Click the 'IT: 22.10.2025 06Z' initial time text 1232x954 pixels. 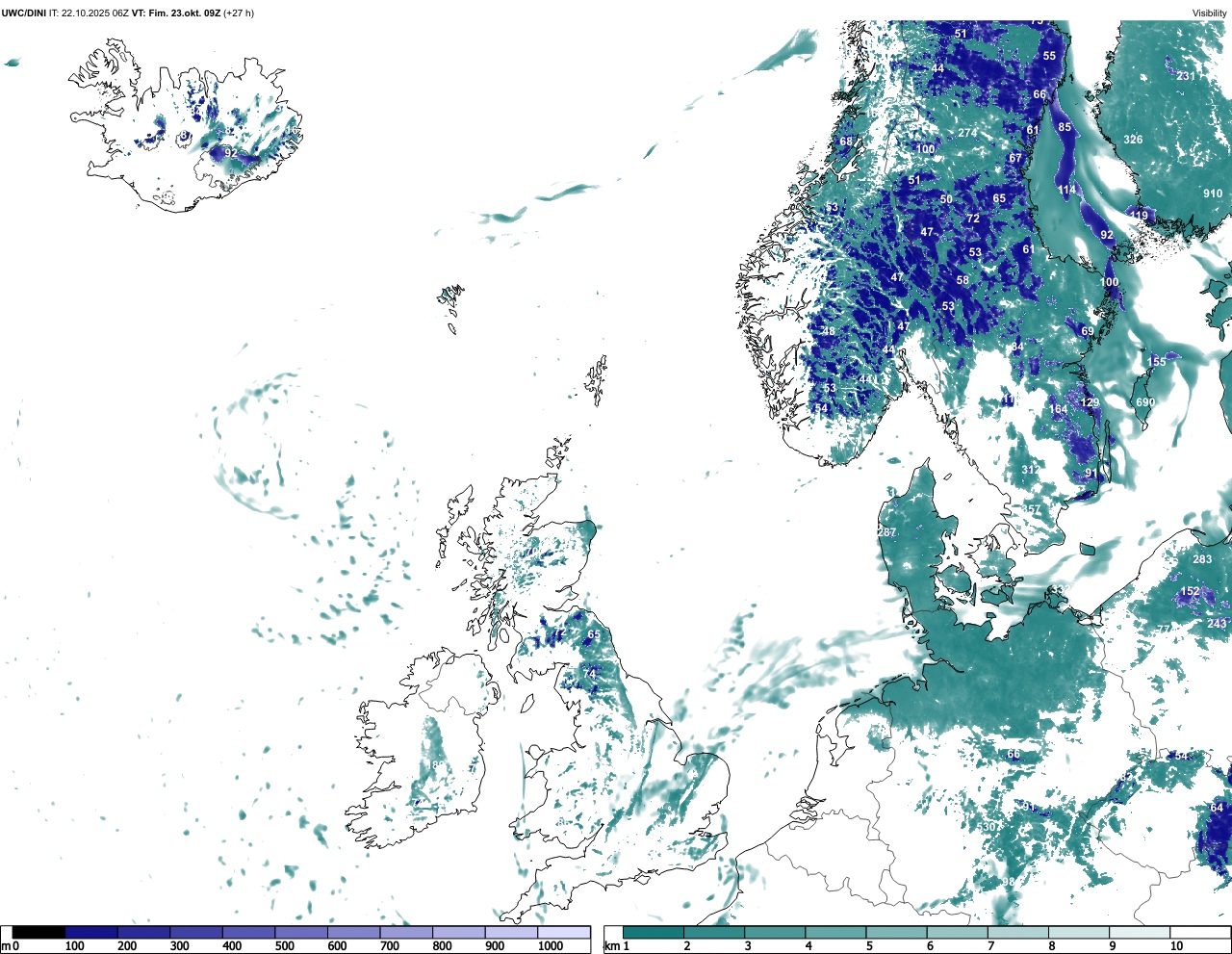pos(89,13)
